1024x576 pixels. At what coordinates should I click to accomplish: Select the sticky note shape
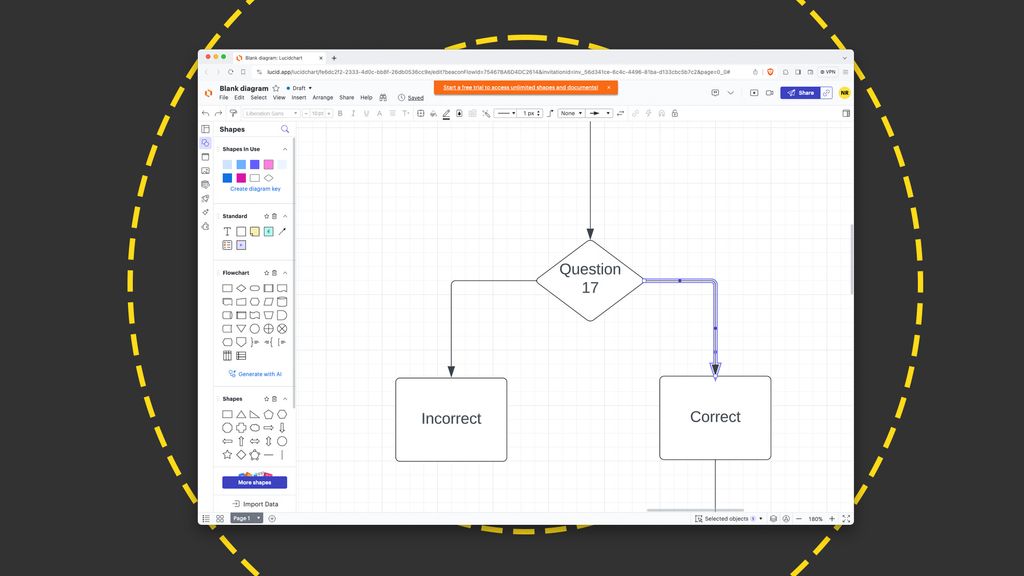(x=255, y=231)
